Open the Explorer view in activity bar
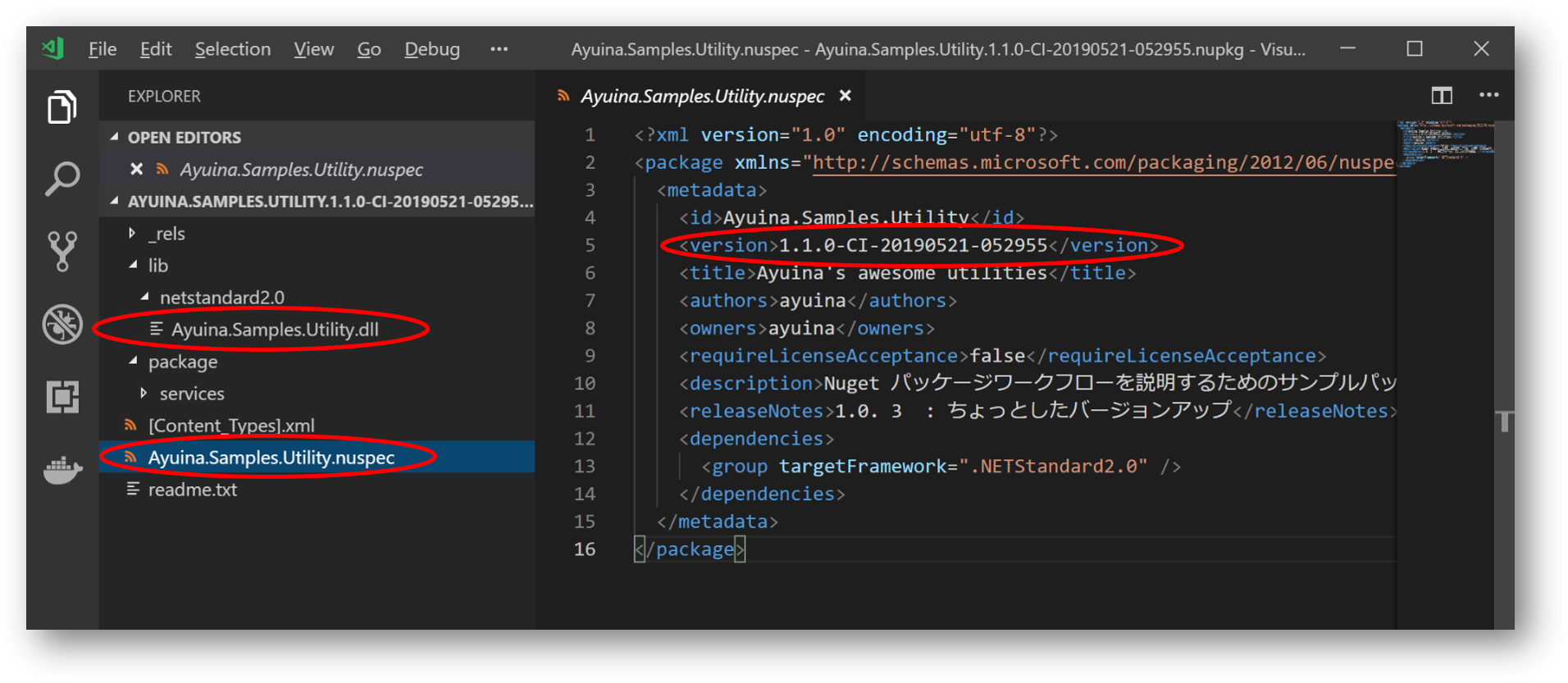Image resolution: width=1568 pixels, height=683 pixels. point(62,107)
